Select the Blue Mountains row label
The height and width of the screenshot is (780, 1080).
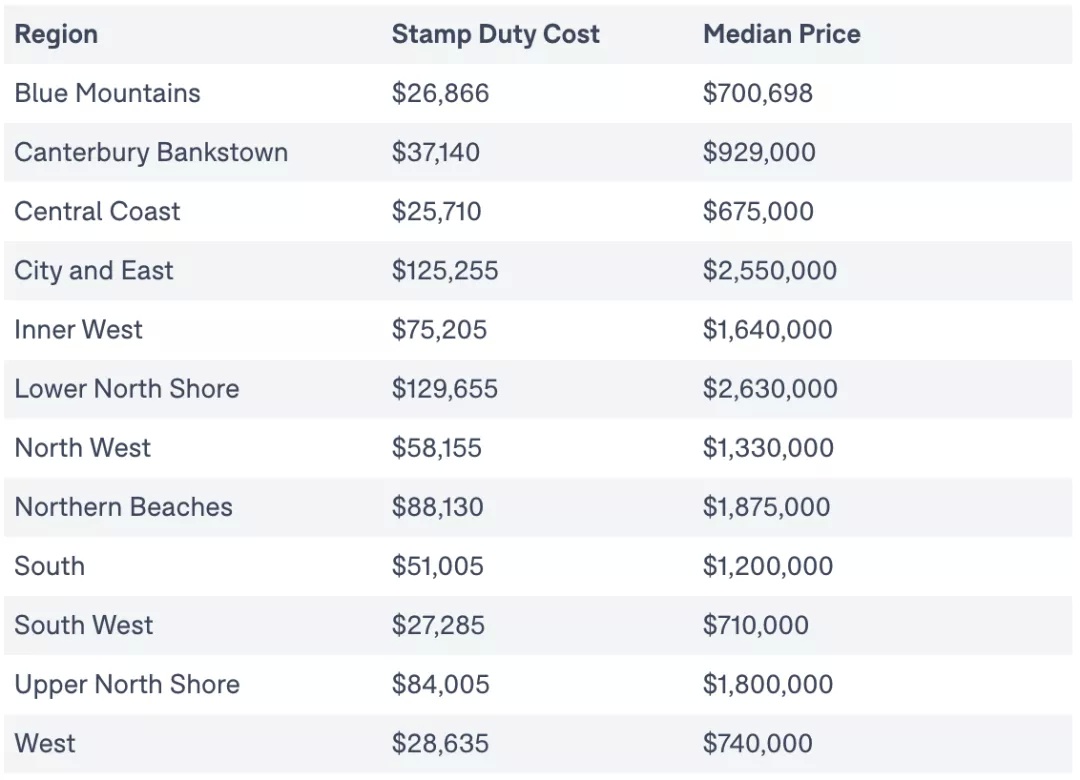point(107,93)
